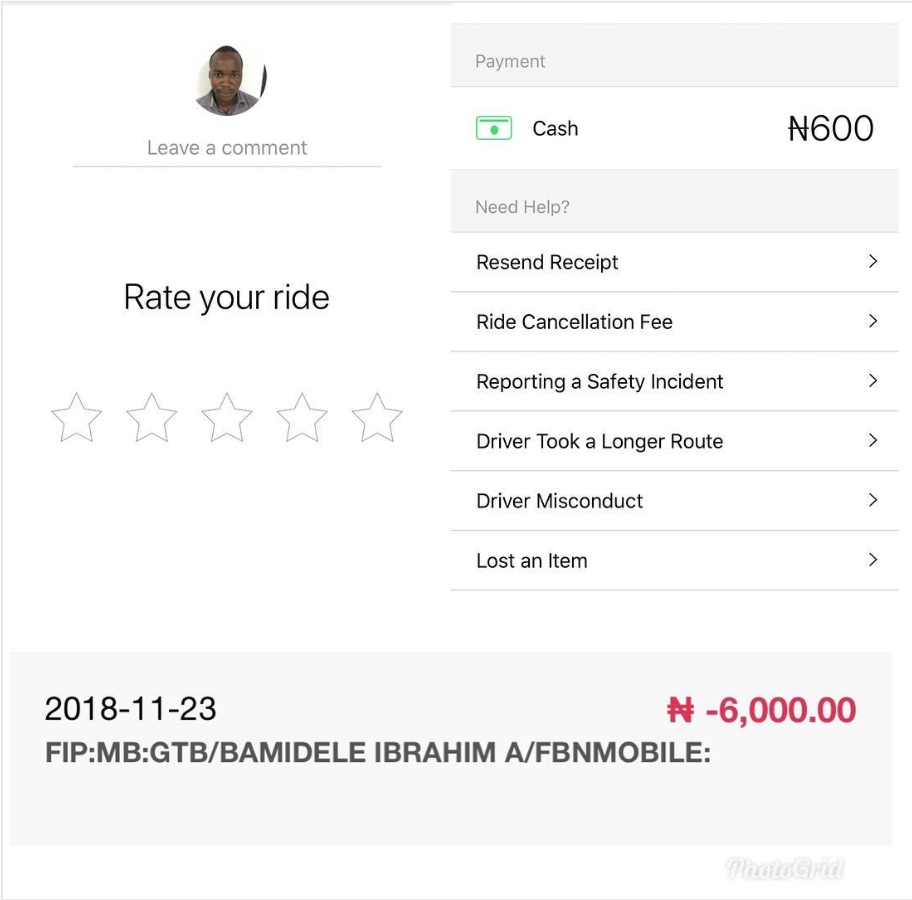Open Driver Misconduct chevron arrow
This screenshot has width=912, height=900.
point(873,500)
